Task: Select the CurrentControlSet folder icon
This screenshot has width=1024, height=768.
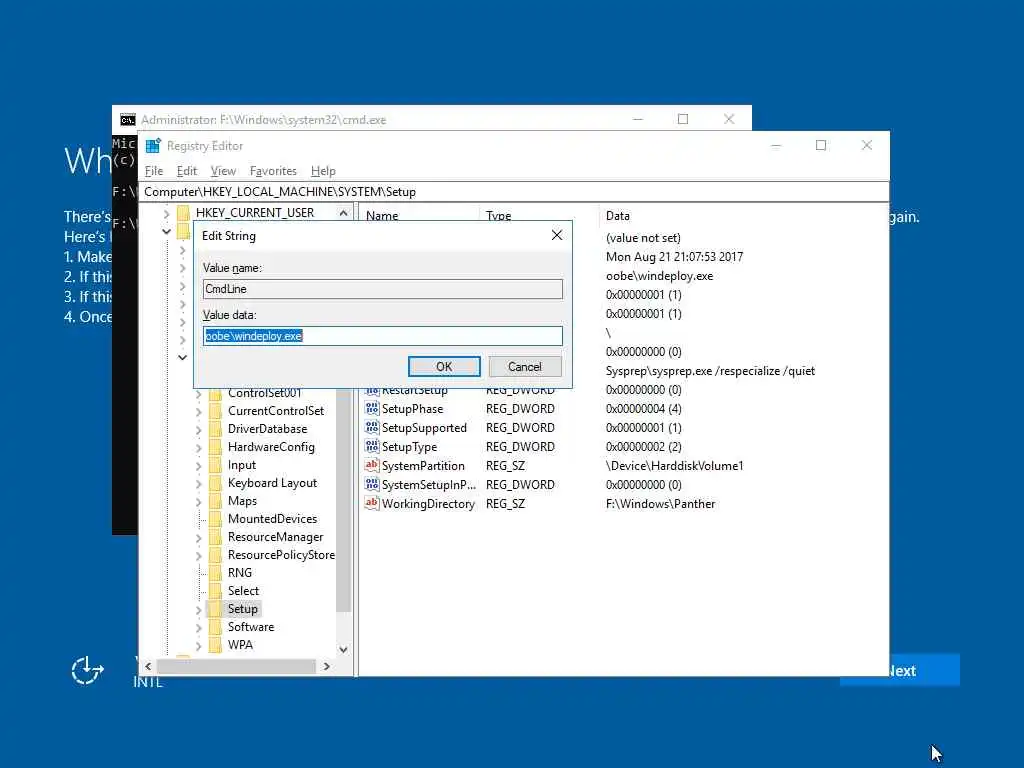Action: coord(216,411)
